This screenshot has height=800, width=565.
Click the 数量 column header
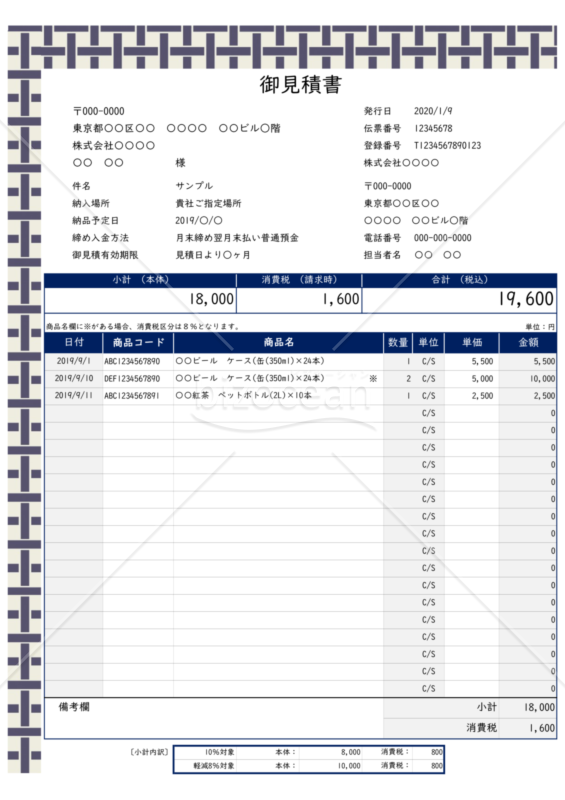point(398,342)
